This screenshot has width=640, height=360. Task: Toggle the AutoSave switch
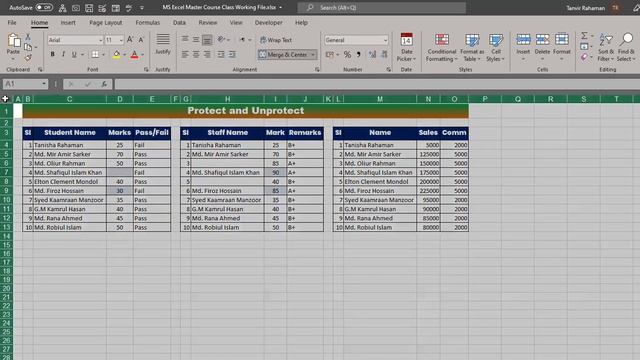44,7
